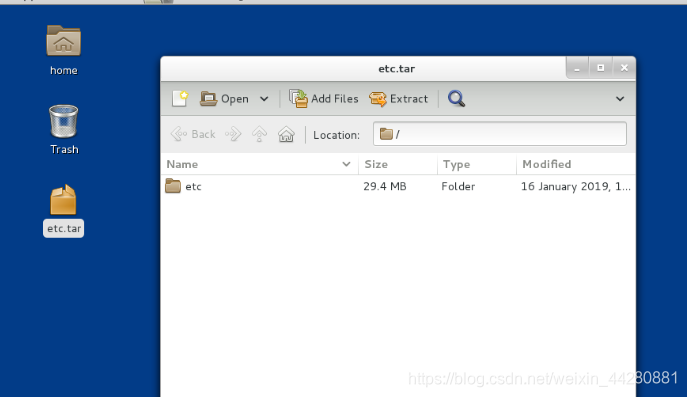The width and height of the screenshot is (687, 397).
Task: Sort by the Modified column header
Action: tap(576, 164)
